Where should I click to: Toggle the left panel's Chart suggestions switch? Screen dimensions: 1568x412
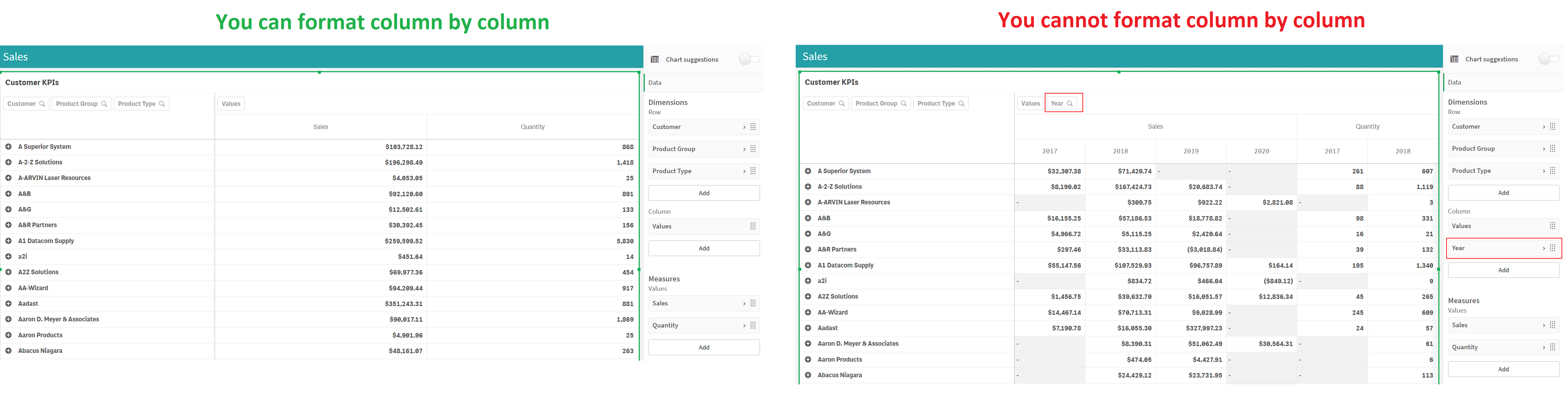pyautogui.click(x=749, y=59)
